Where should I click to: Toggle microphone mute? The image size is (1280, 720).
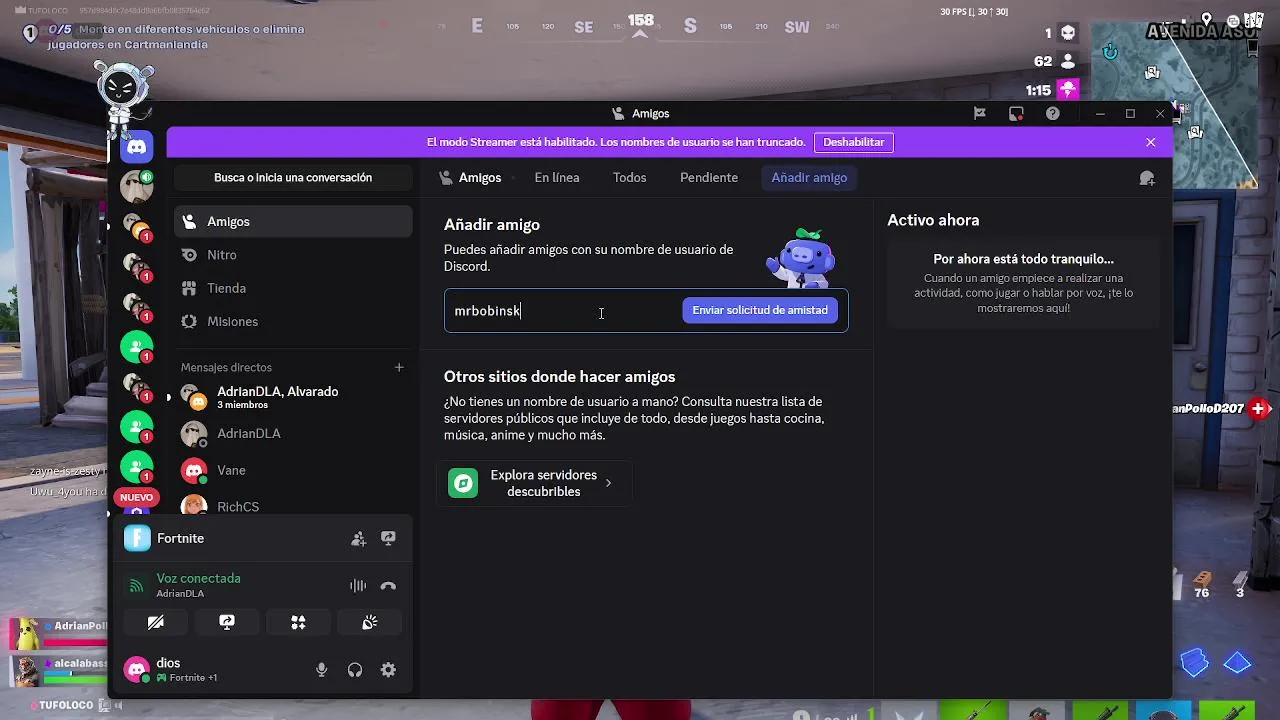[321, 670]
